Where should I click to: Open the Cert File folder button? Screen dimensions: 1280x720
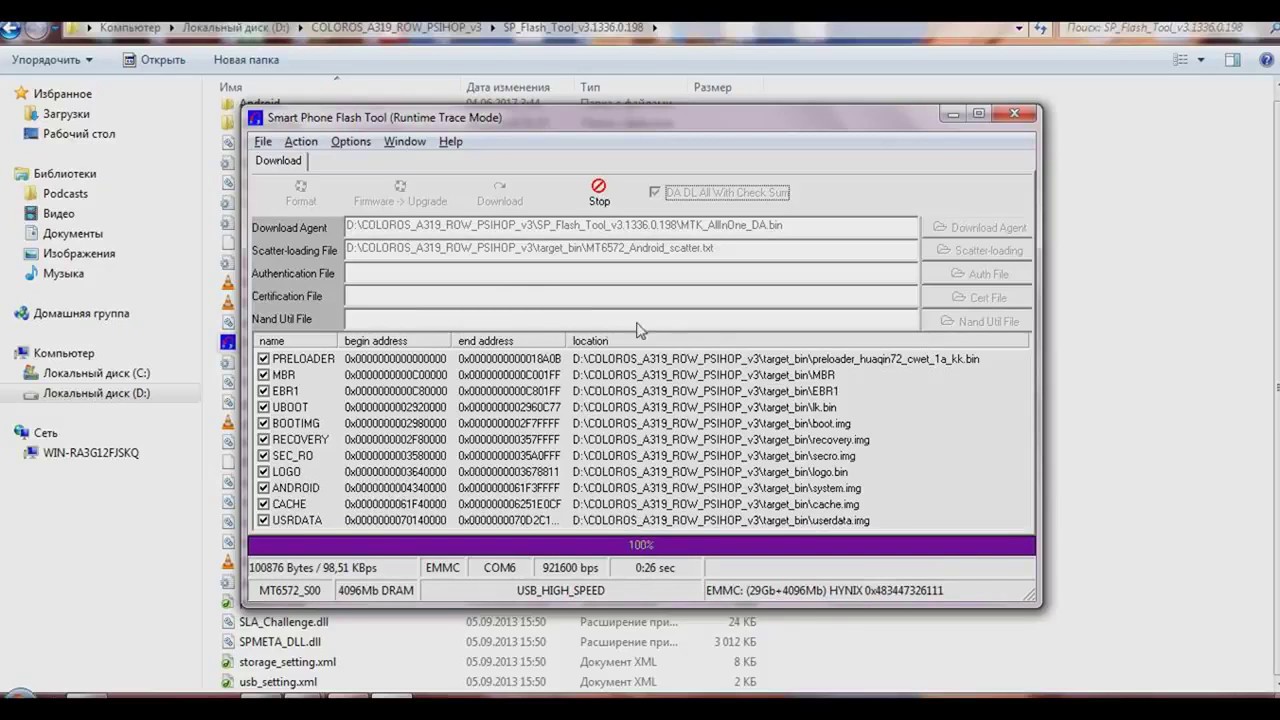[x=977, y=297]
